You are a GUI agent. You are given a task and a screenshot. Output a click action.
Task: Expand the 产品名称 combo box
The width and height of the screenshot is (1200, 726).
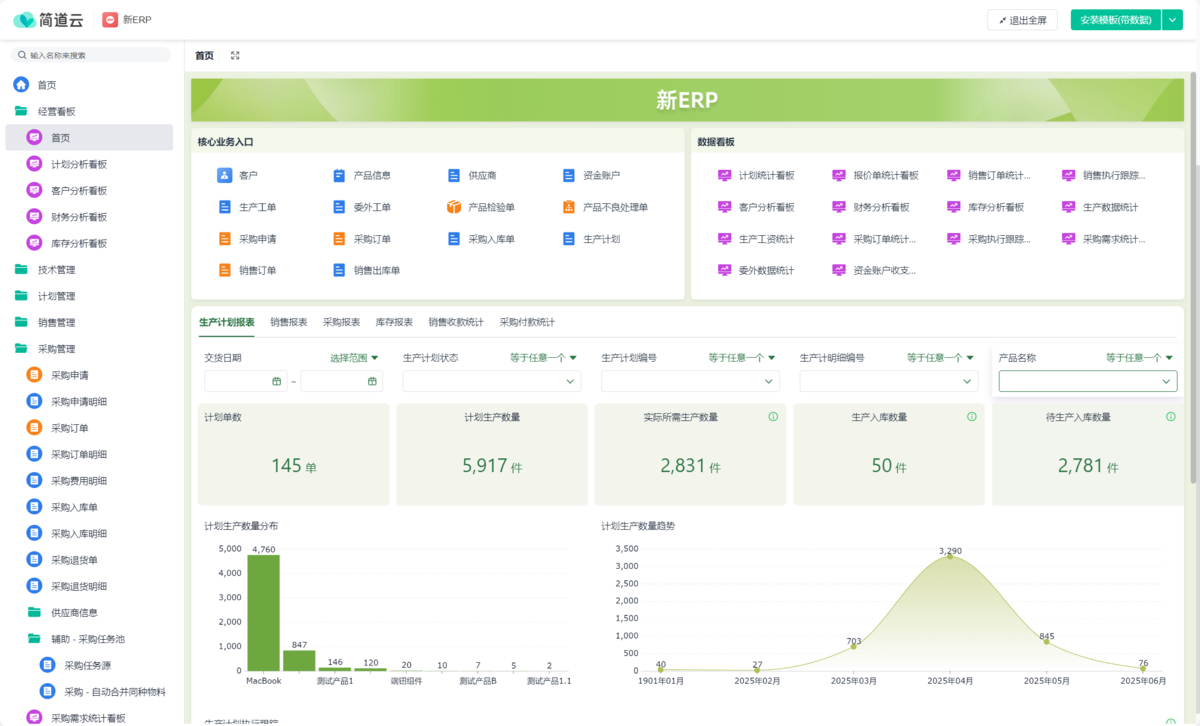point(1087,381)
